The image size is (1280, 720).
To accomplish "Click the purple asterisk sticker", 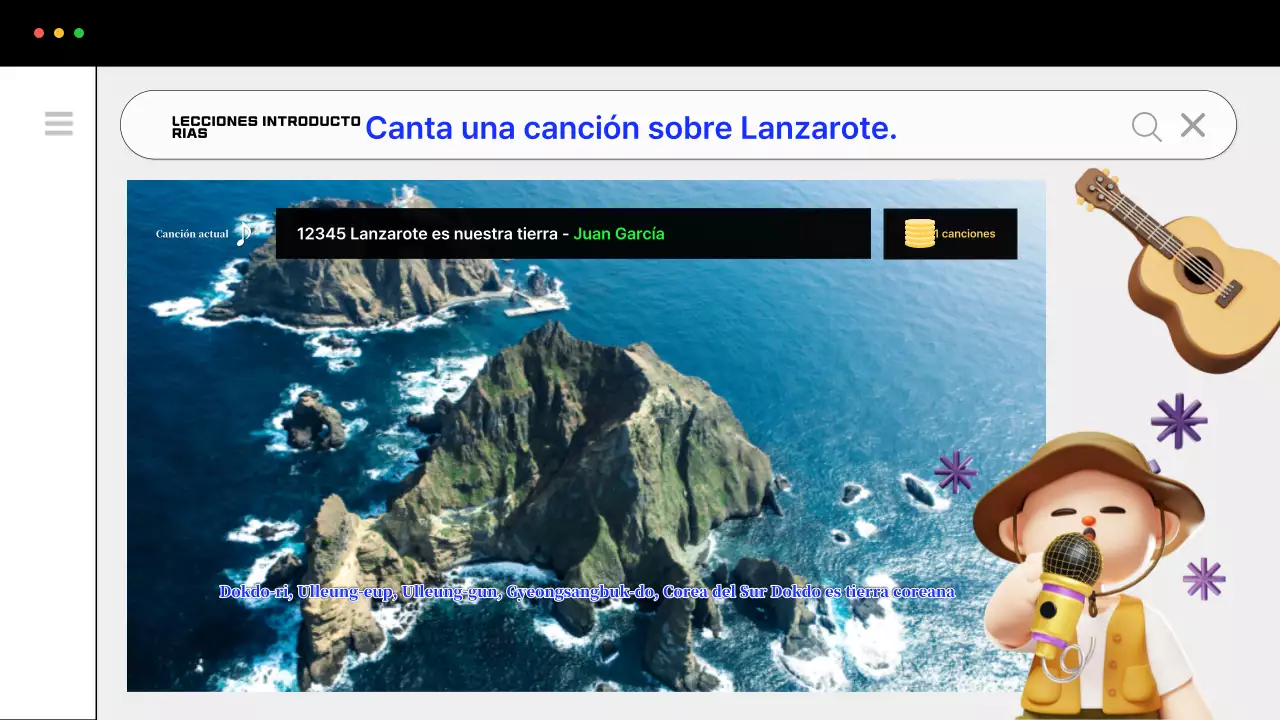I will point(1178,421).
